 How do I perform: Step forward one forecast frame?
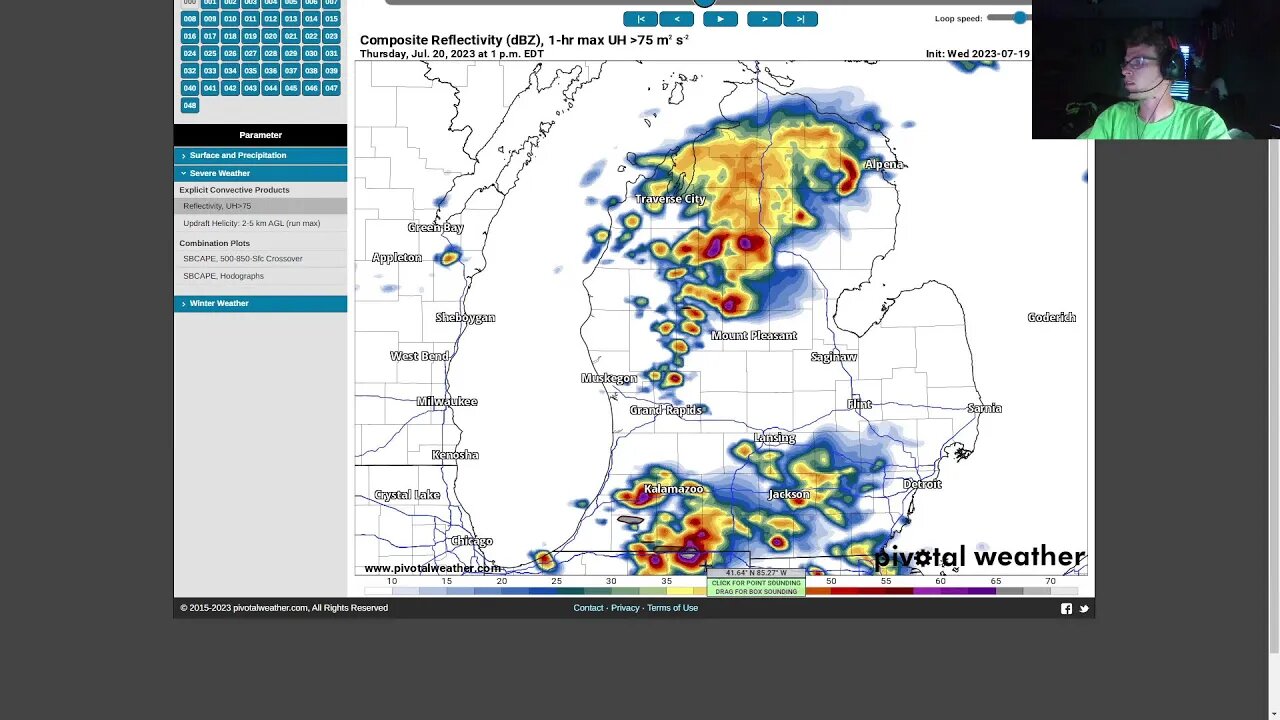[x=764, y=19]
